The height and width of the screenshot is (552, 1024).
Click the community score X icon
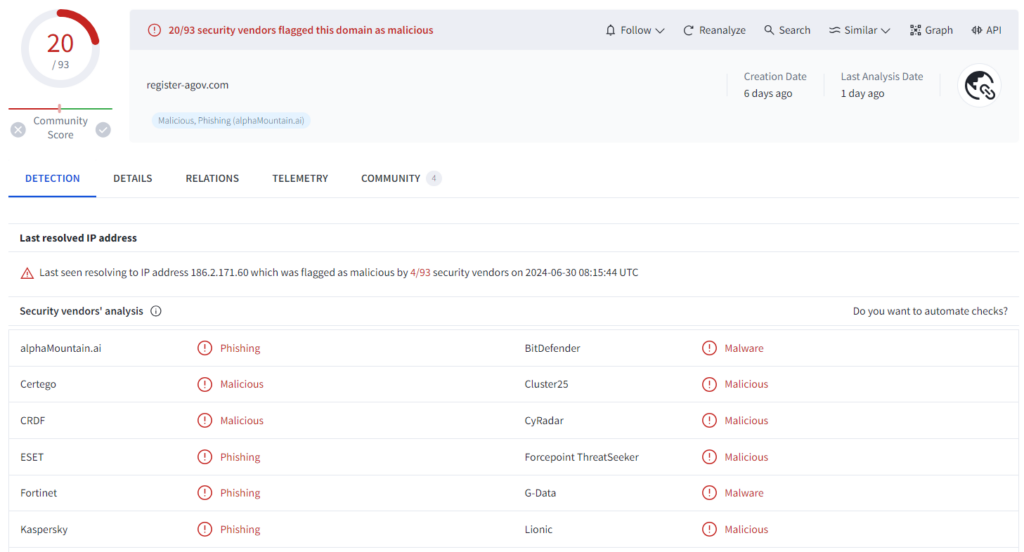coord(18,129)
